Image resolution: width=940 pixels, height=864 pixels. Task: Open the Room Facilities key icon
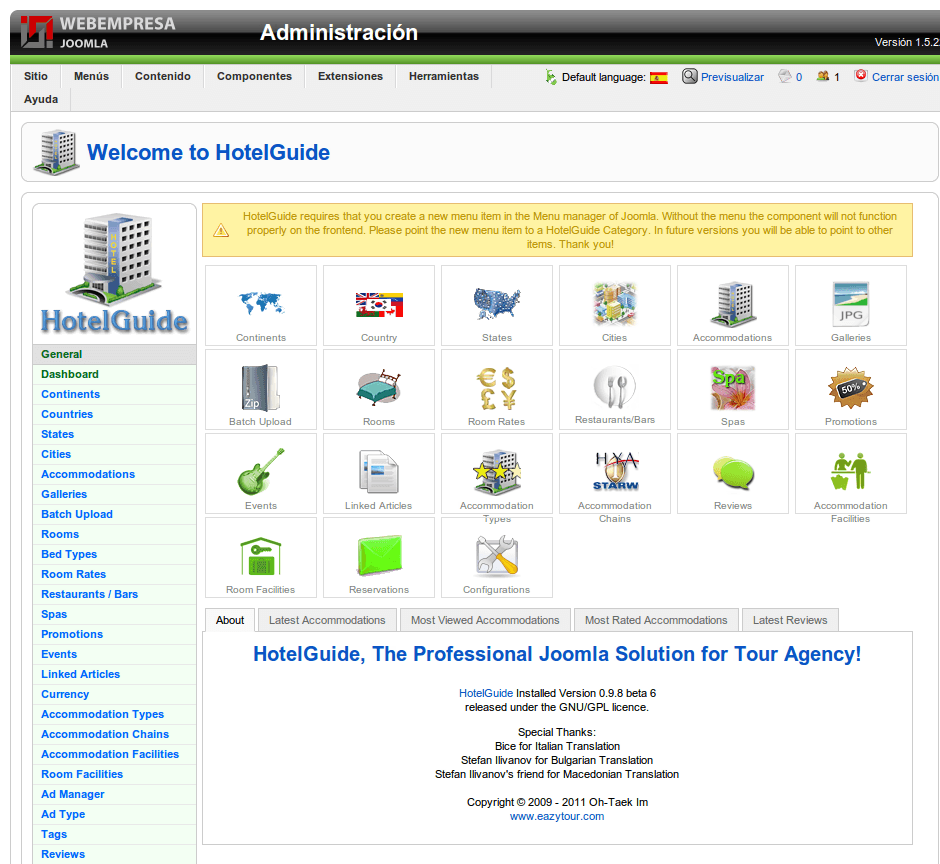click(261, 556)
